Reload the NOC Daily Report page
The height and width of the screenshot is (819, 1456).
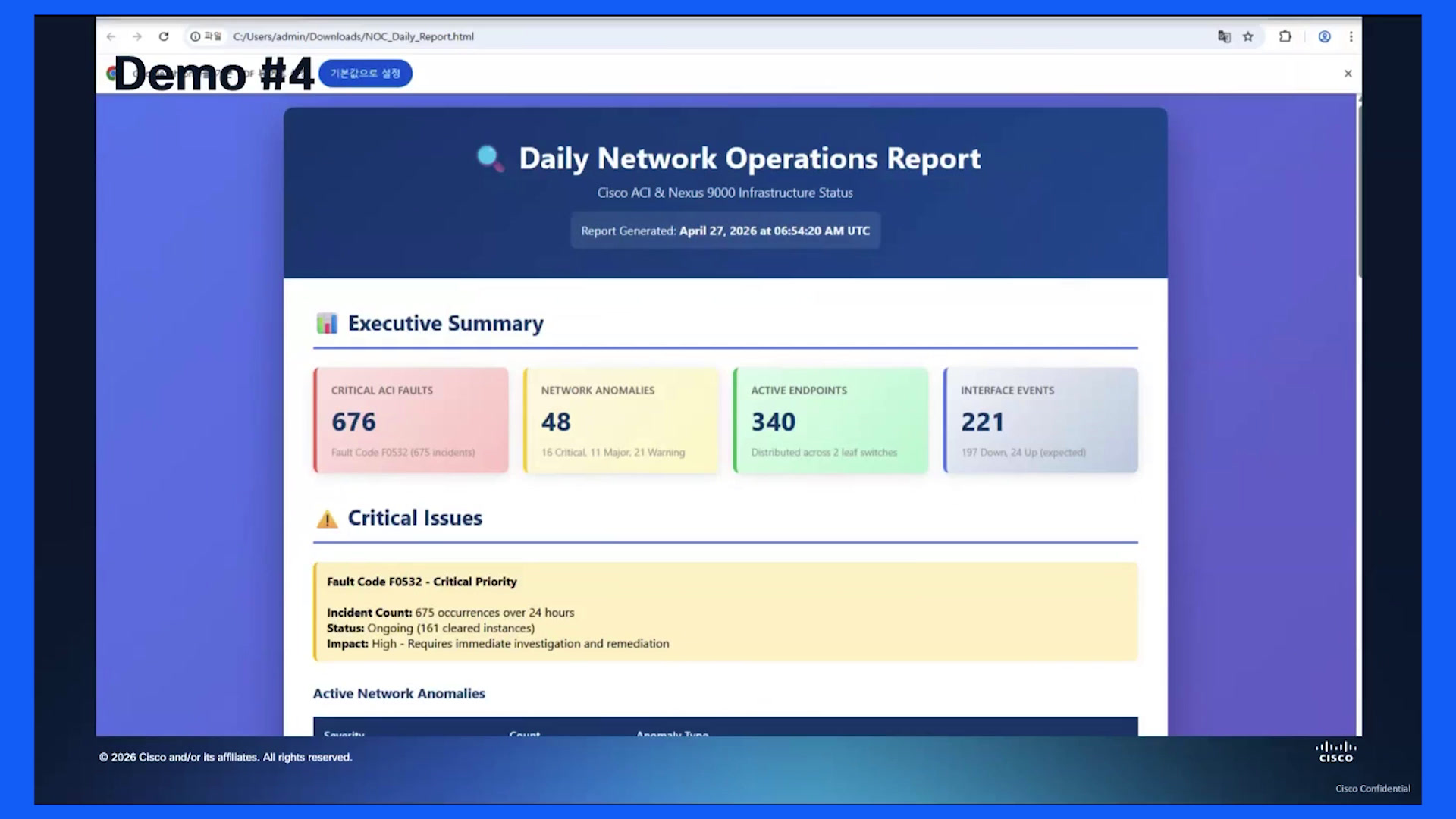pyautogui.click(x=164, y=36)
